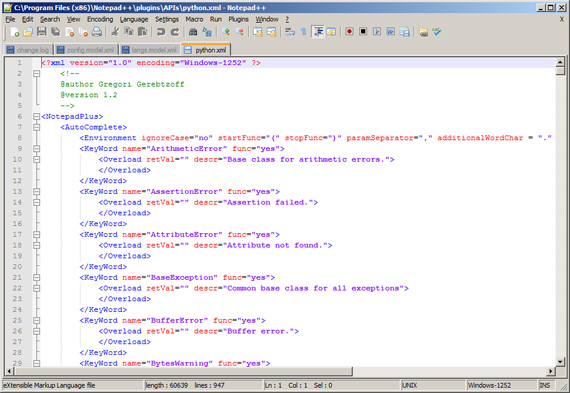Select the python.xml tab
The width and height of the screenshot is (570, 393).
[x=206, y=50]
